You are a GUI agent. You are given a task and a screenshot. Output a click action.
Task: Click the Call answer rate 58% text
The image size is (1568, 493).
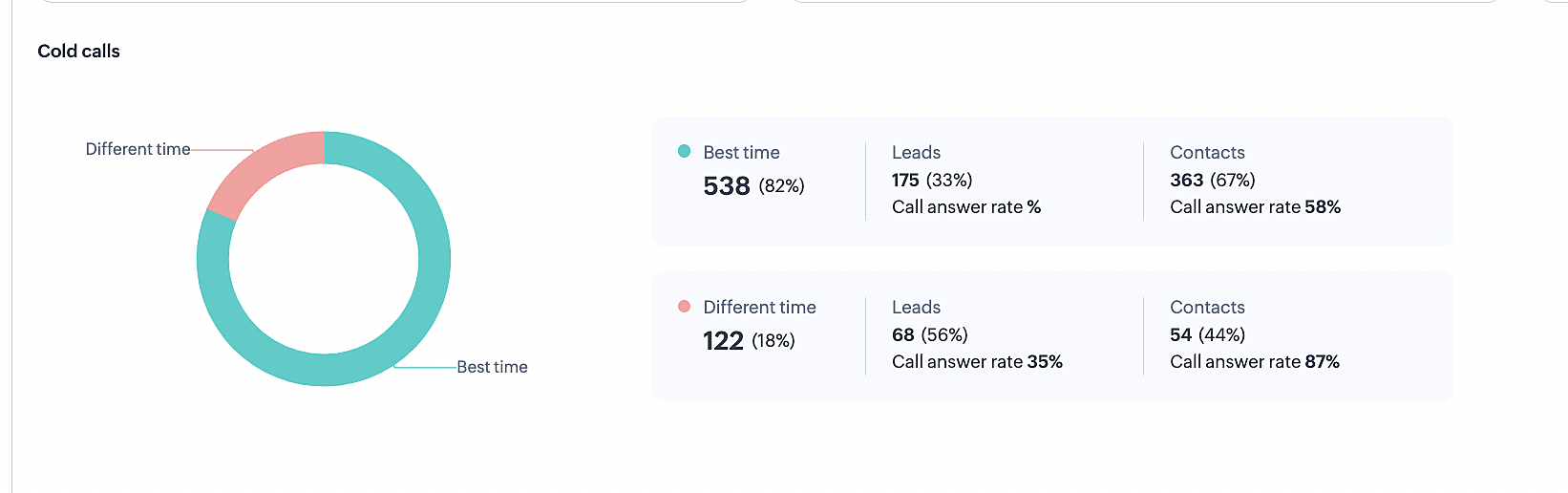1255,206
